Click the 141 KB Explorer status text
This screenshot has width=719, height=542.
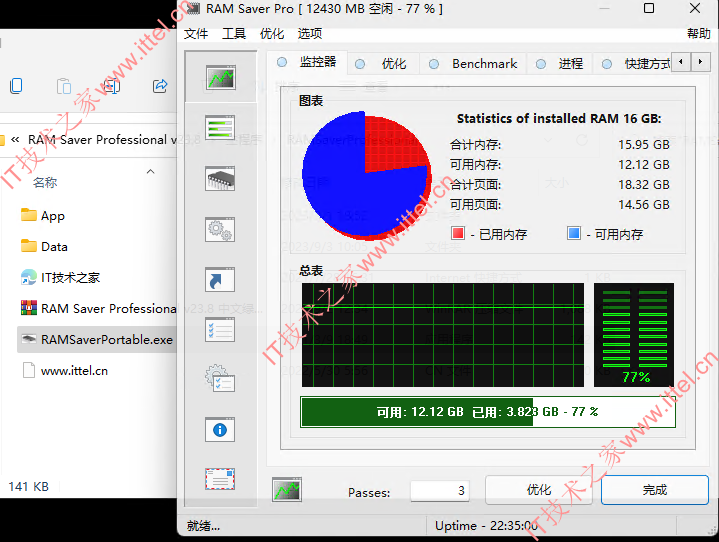tap(28, 487)
